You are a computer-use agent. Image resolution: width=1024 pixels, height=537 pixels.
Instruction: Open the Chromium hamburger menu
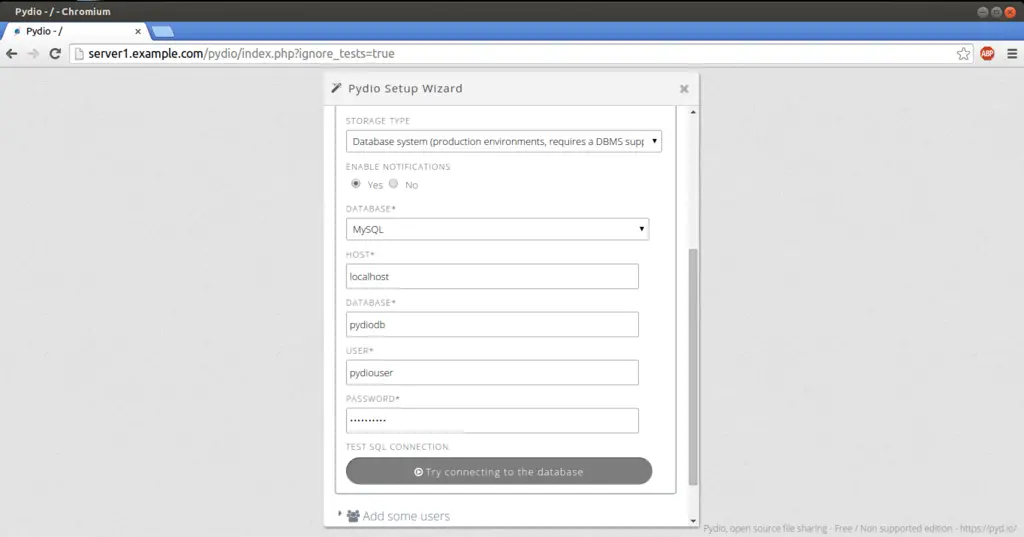1012,54
